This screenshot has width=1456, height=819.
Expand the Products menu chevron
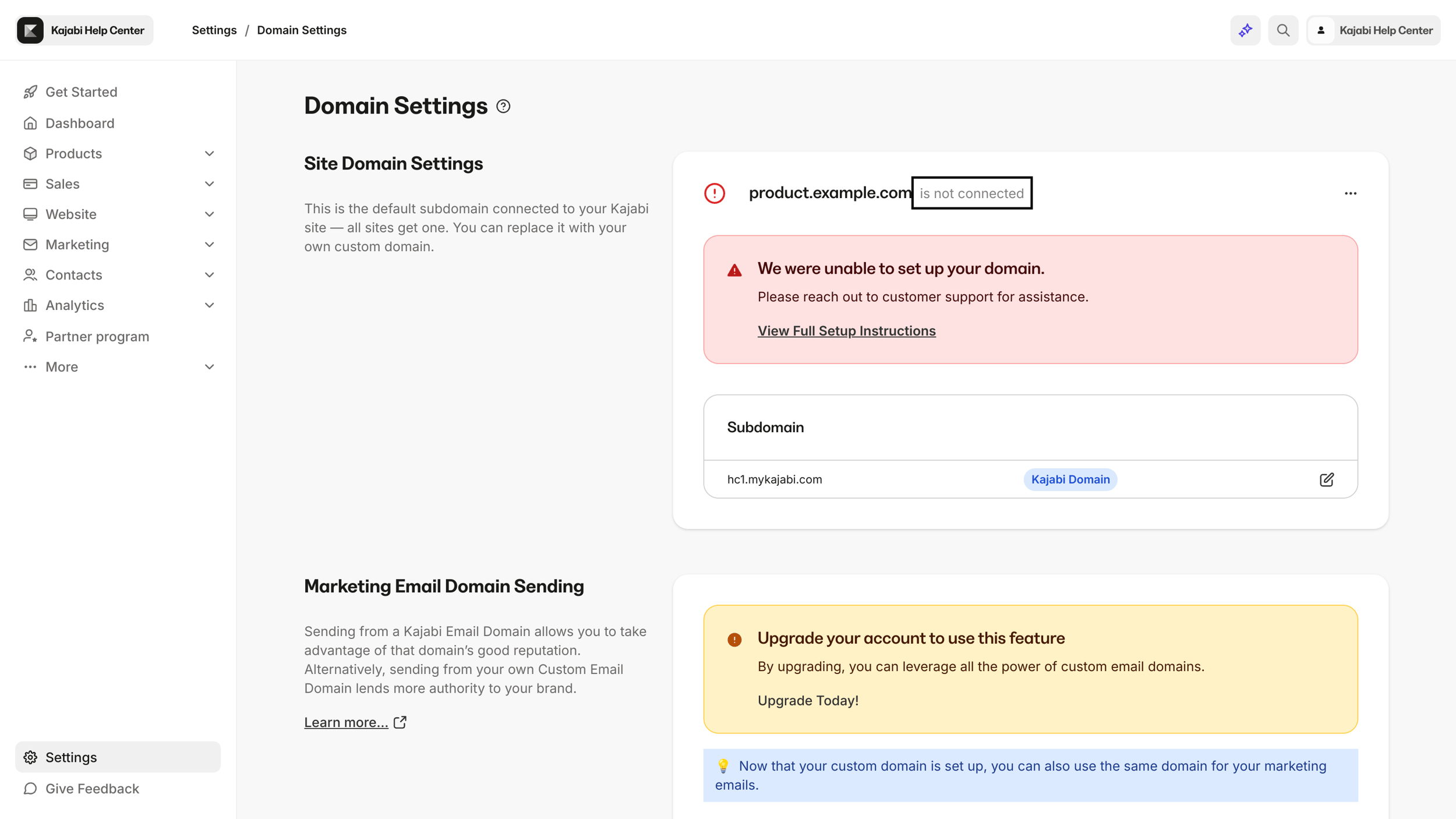[210, 153]
